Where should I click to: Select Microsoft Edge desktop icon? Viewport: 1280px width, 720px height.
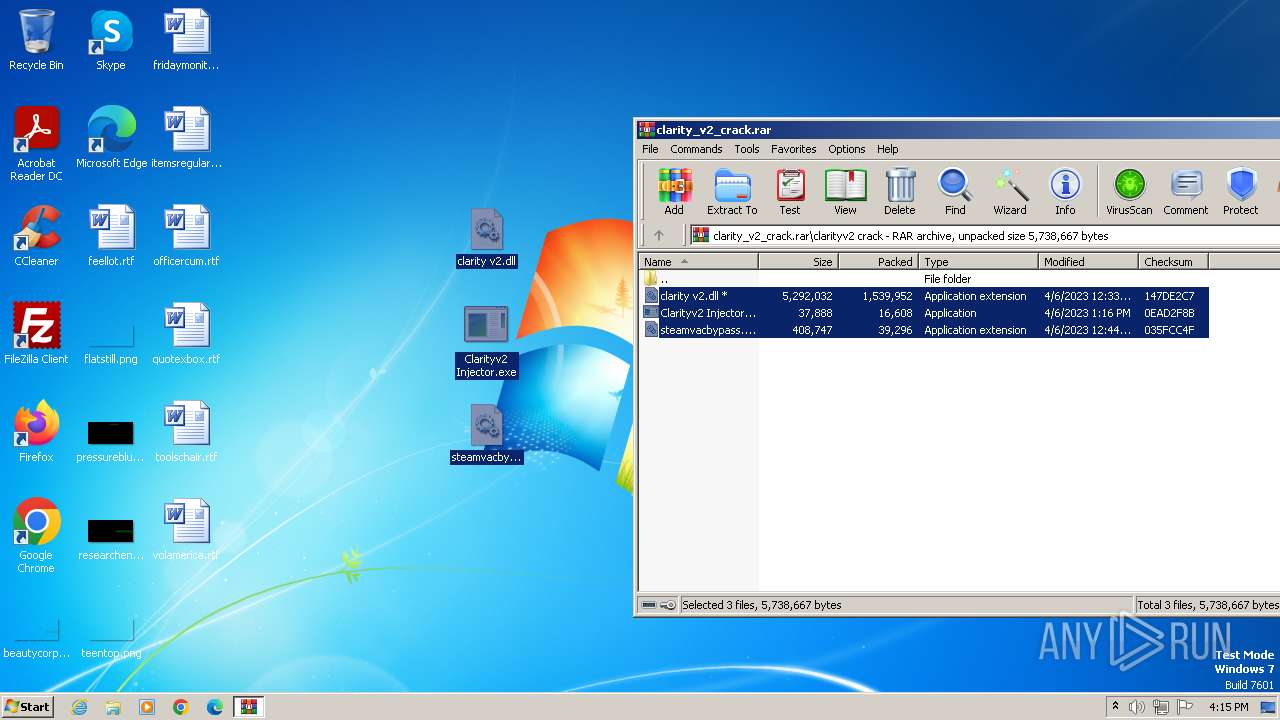point(111,138)
